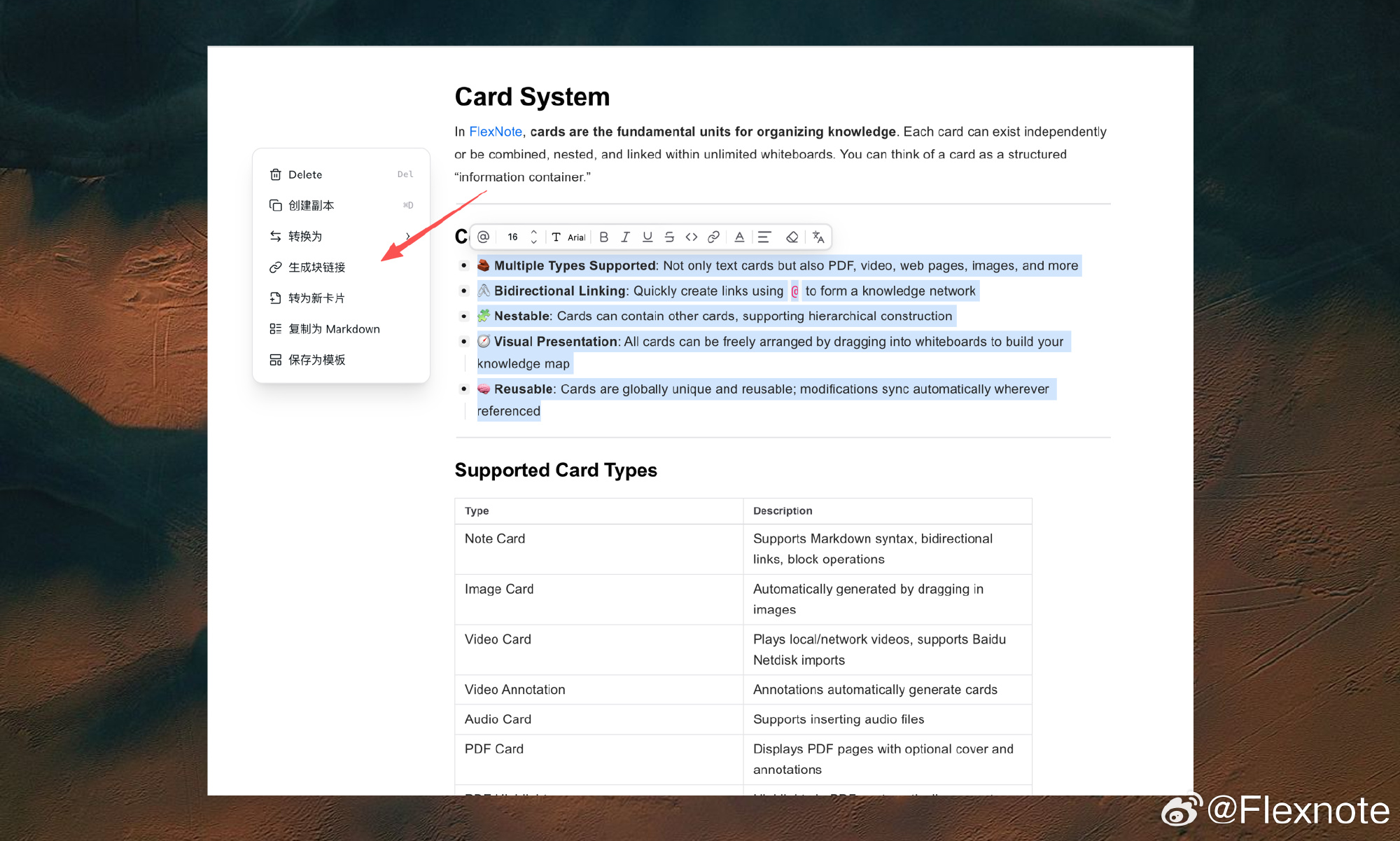
Task: Click 'Supports inserting audio files' cell
Action: [x=887, y=719]
